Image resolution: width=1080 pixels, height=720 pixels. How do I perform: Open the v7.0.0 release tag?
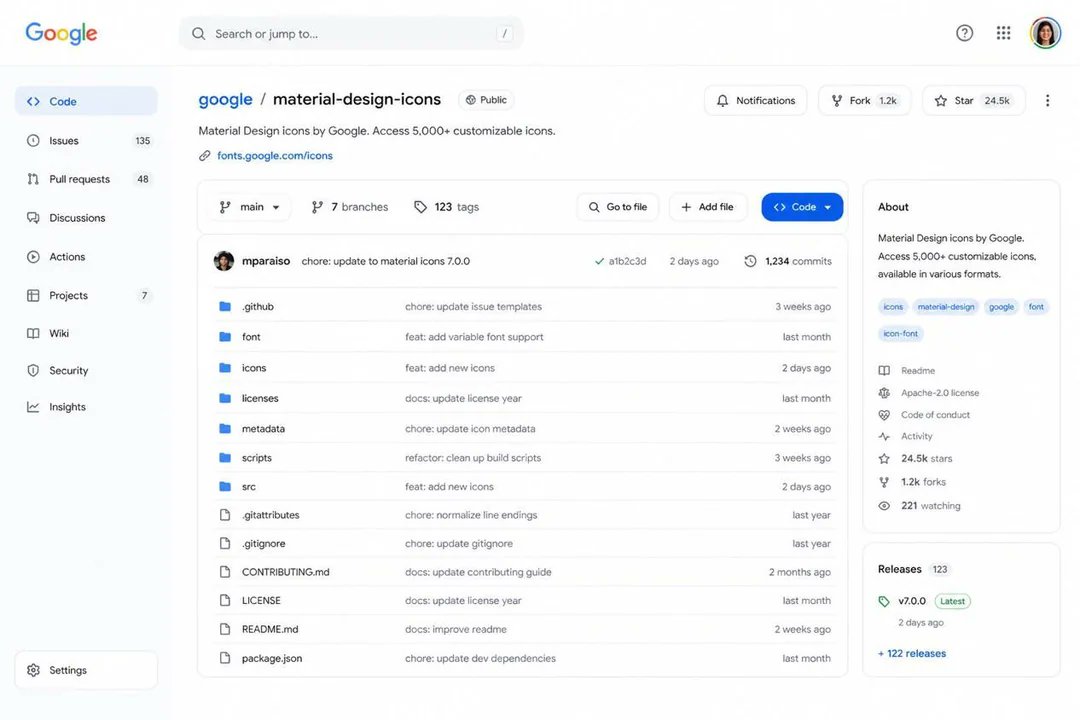pos(912,601)
